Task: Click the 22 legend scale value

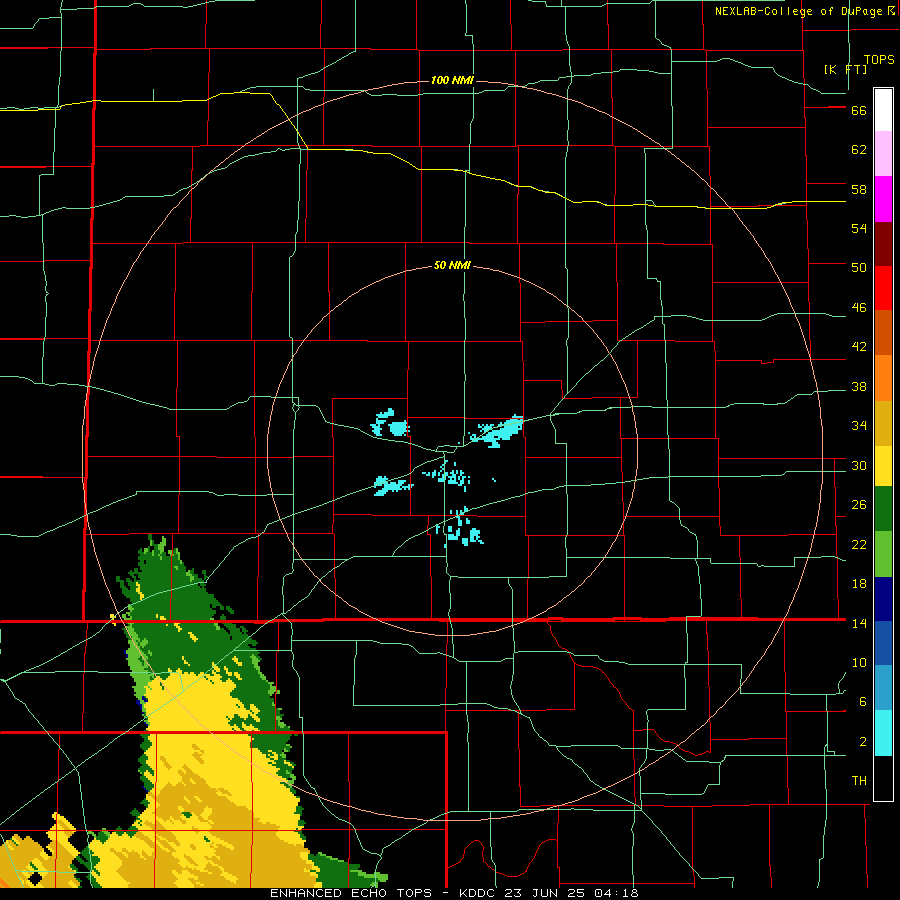Action: point(859,545)
